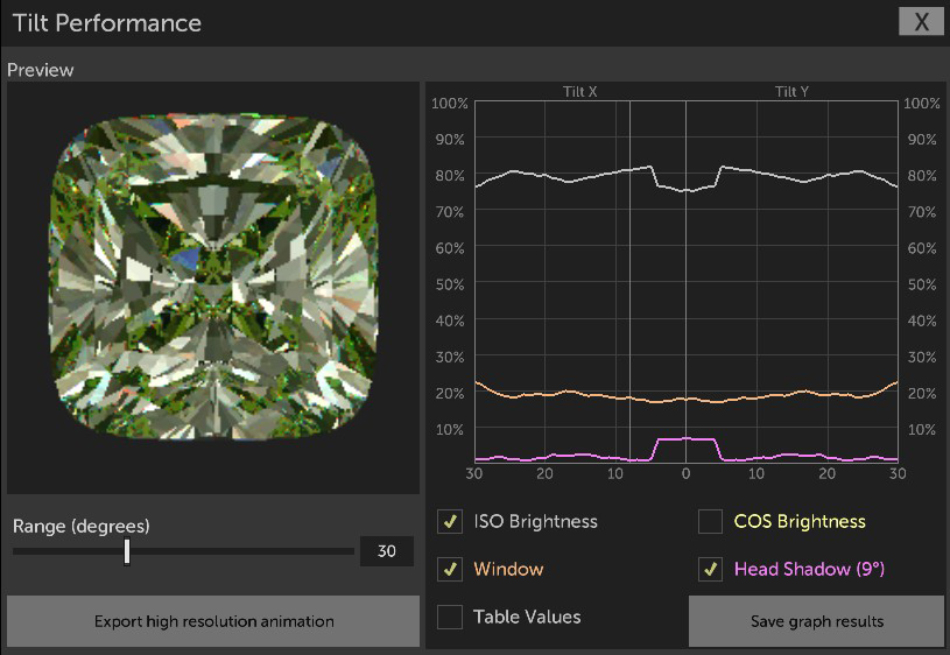This screenshot has width=950, height=655.
Task: Enable the Table Values checkbox
Action: [450, 617]
